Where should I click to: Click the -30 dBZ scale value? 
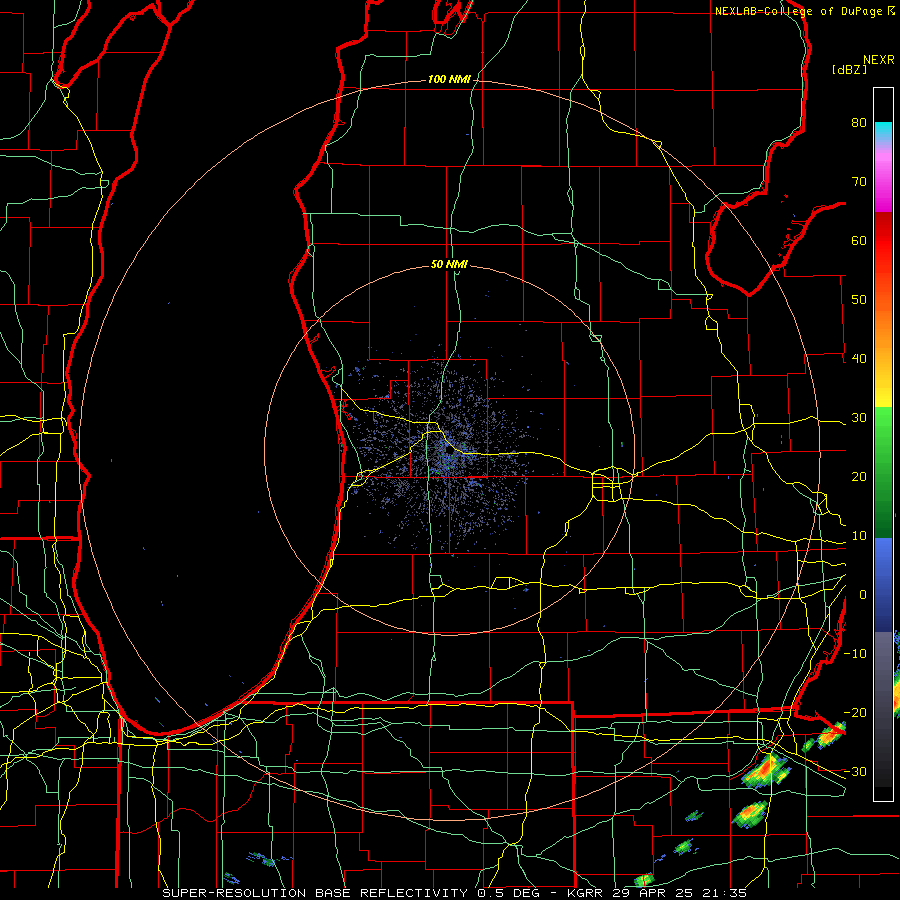[855, 771]
